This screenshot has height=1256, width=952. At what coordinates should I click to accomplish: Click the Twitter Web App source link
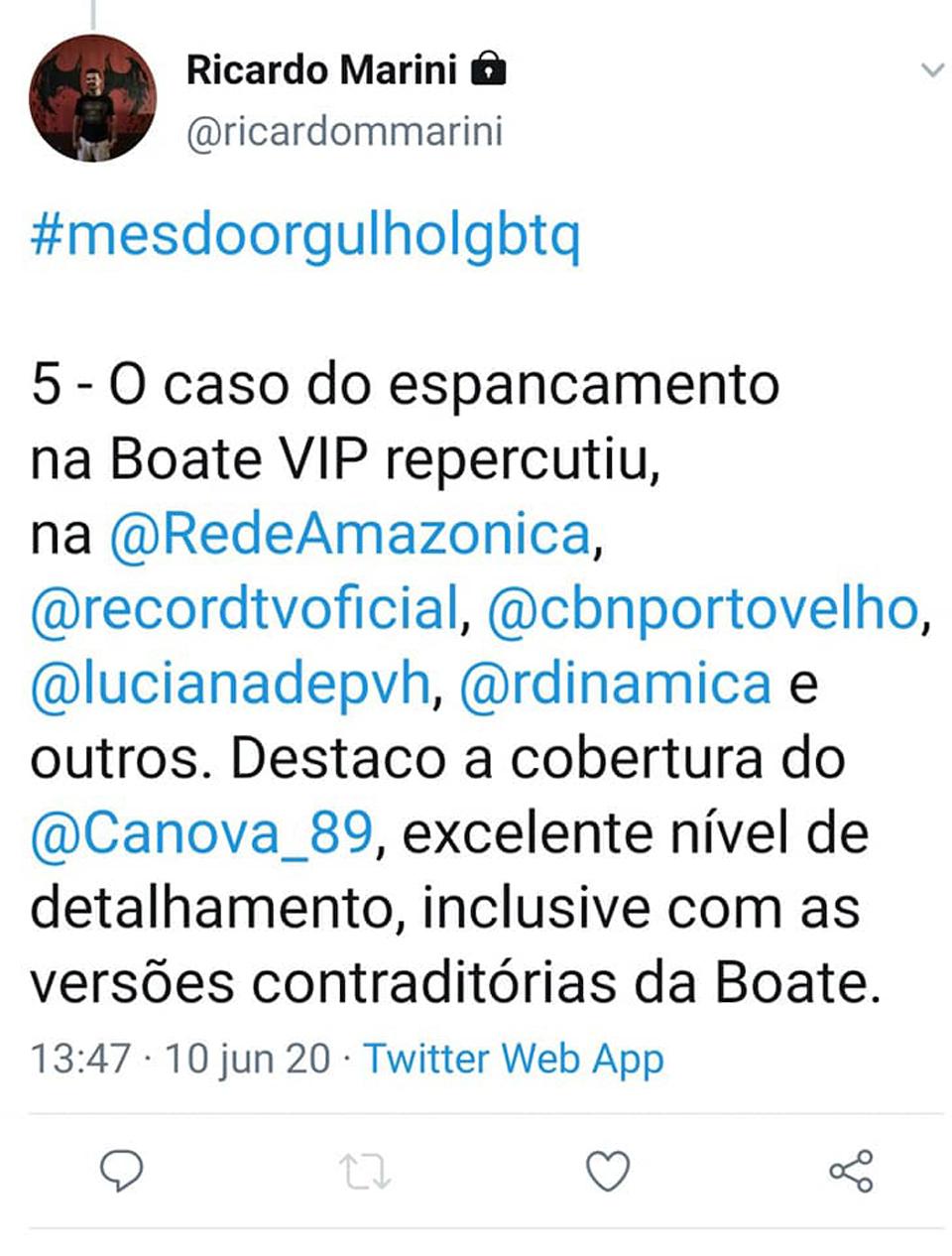[x=513, y=1059]
